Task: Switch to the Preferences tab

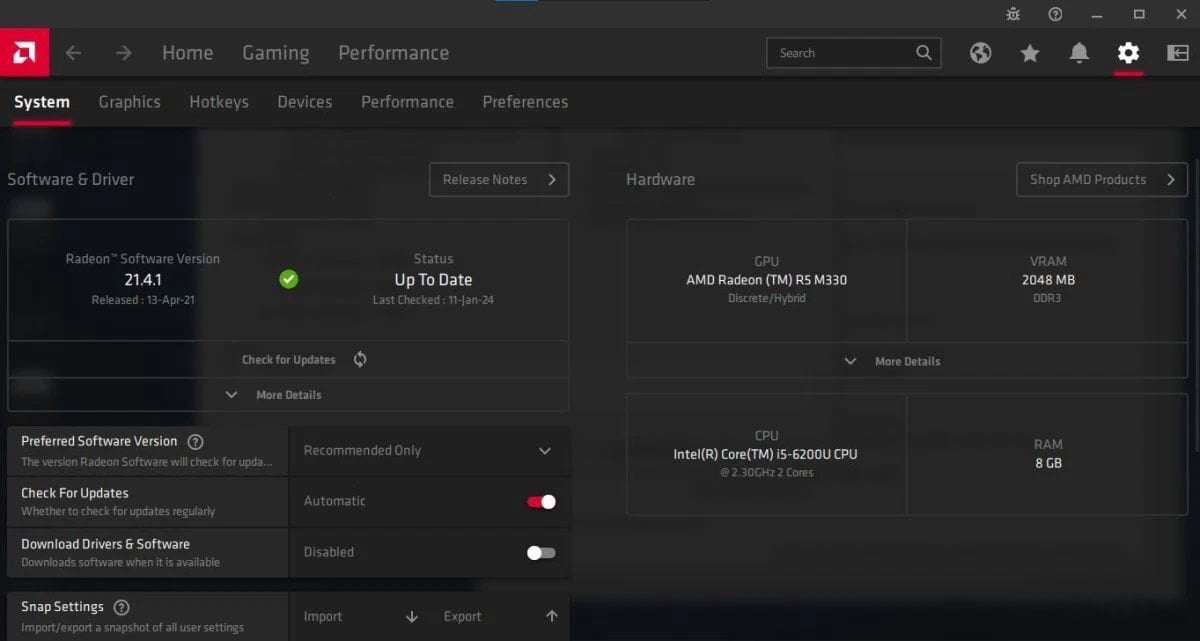Action: pos(525,102)
